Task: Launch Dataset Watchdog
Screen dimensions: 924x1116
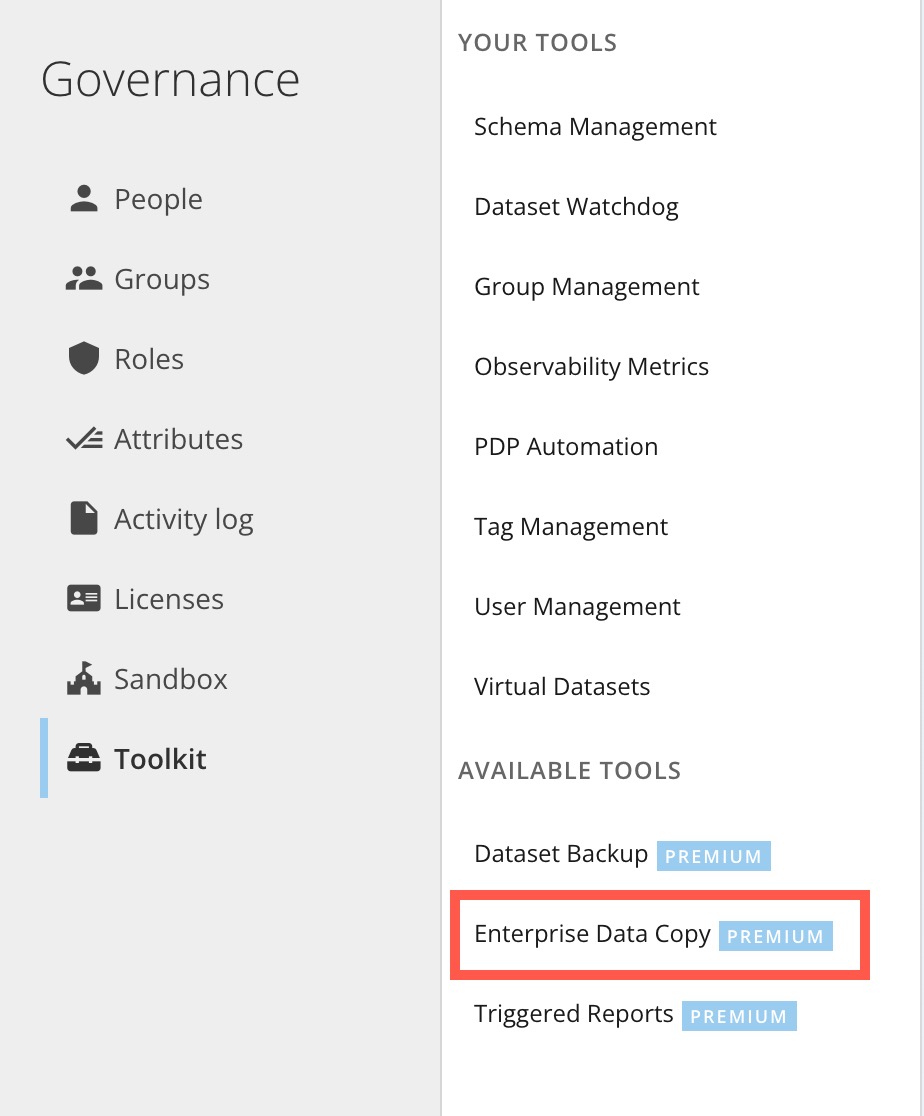Action: 576,207
